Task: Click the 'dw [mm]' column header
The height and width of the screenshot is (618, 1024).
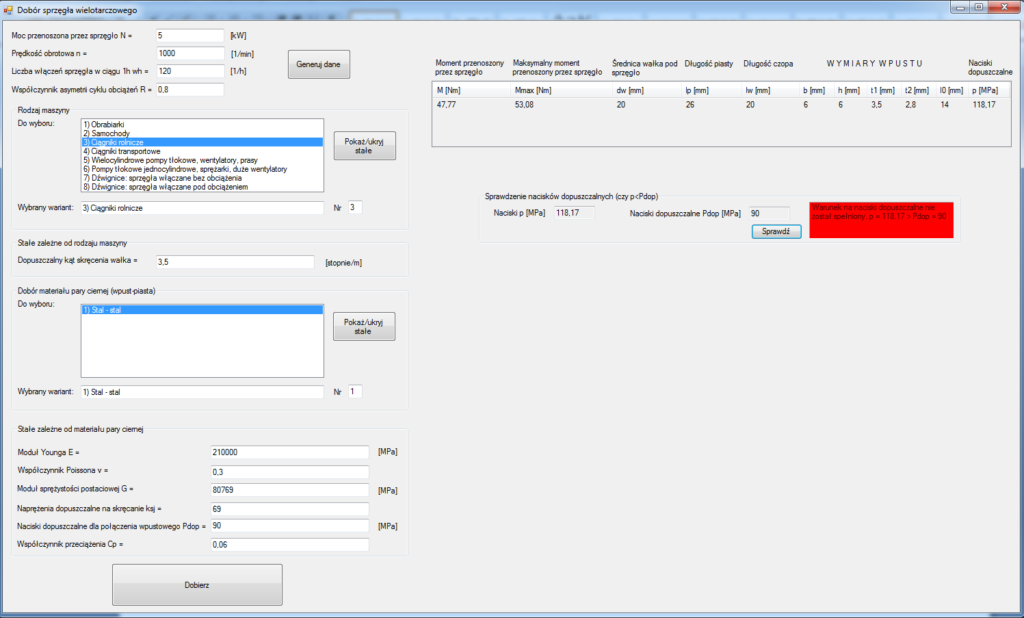Action: pyautogui.click(x=647, y=90)
